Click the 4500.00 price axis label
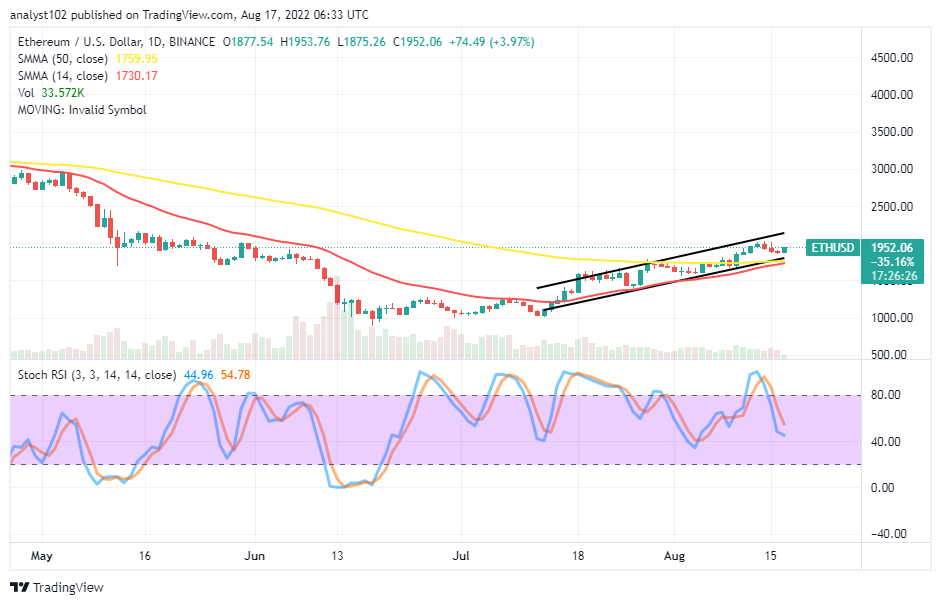 (x=892, y=58)
